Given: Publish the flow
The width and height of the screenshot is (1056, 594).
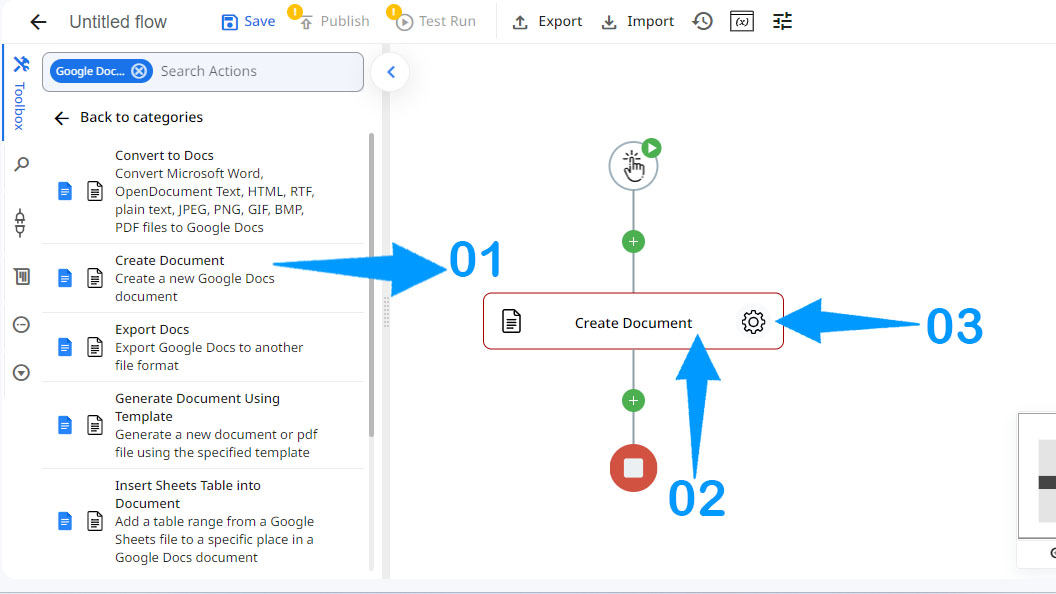Looking at the screenshot, I should click(x=335, y=22).
